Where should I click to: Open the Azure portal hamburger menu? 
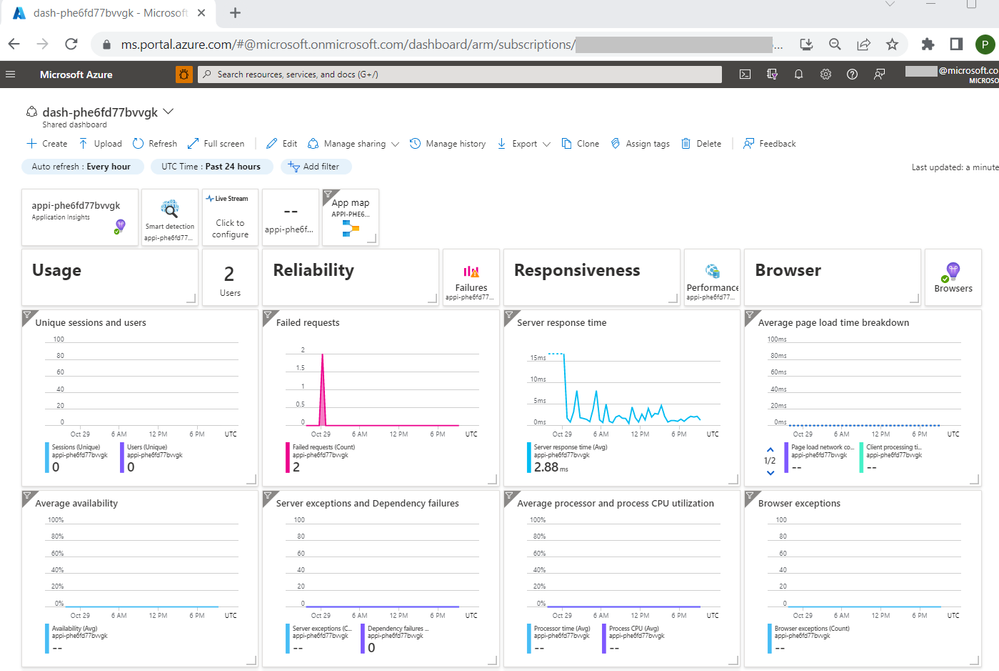[x=10, y=75]
